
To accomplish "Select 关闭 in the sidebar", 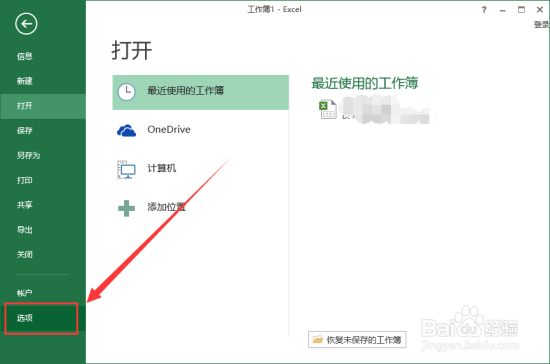I will click(25, 255).
